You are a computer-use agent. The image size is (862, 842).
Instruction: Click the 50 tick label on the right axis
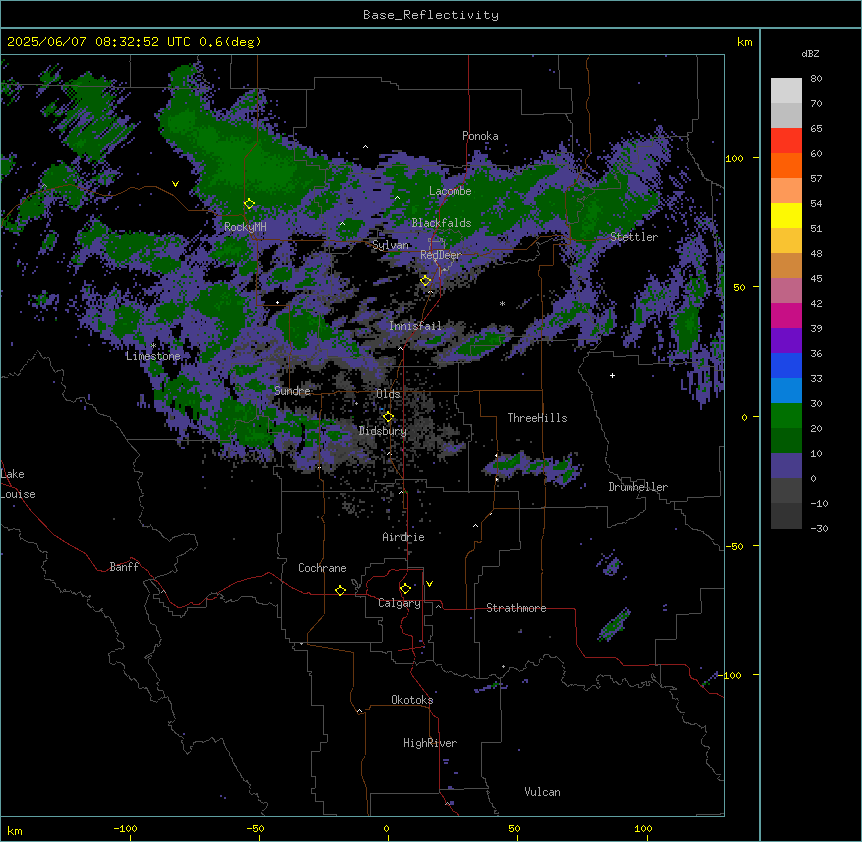click(x=739, y=287)
